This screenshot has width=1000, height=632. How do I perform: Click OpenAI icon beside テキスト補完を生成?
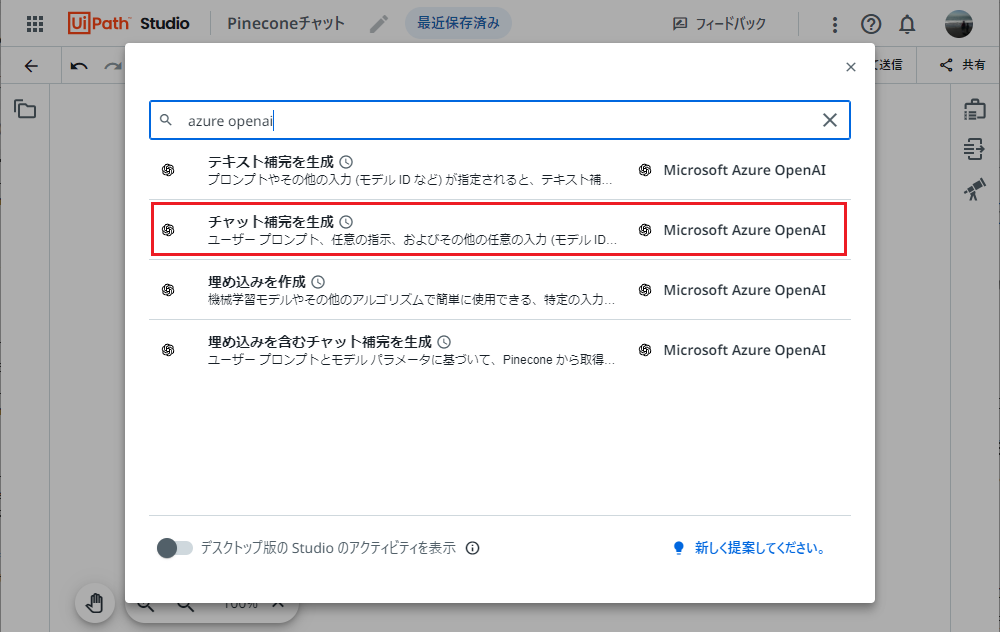point(168,170)
